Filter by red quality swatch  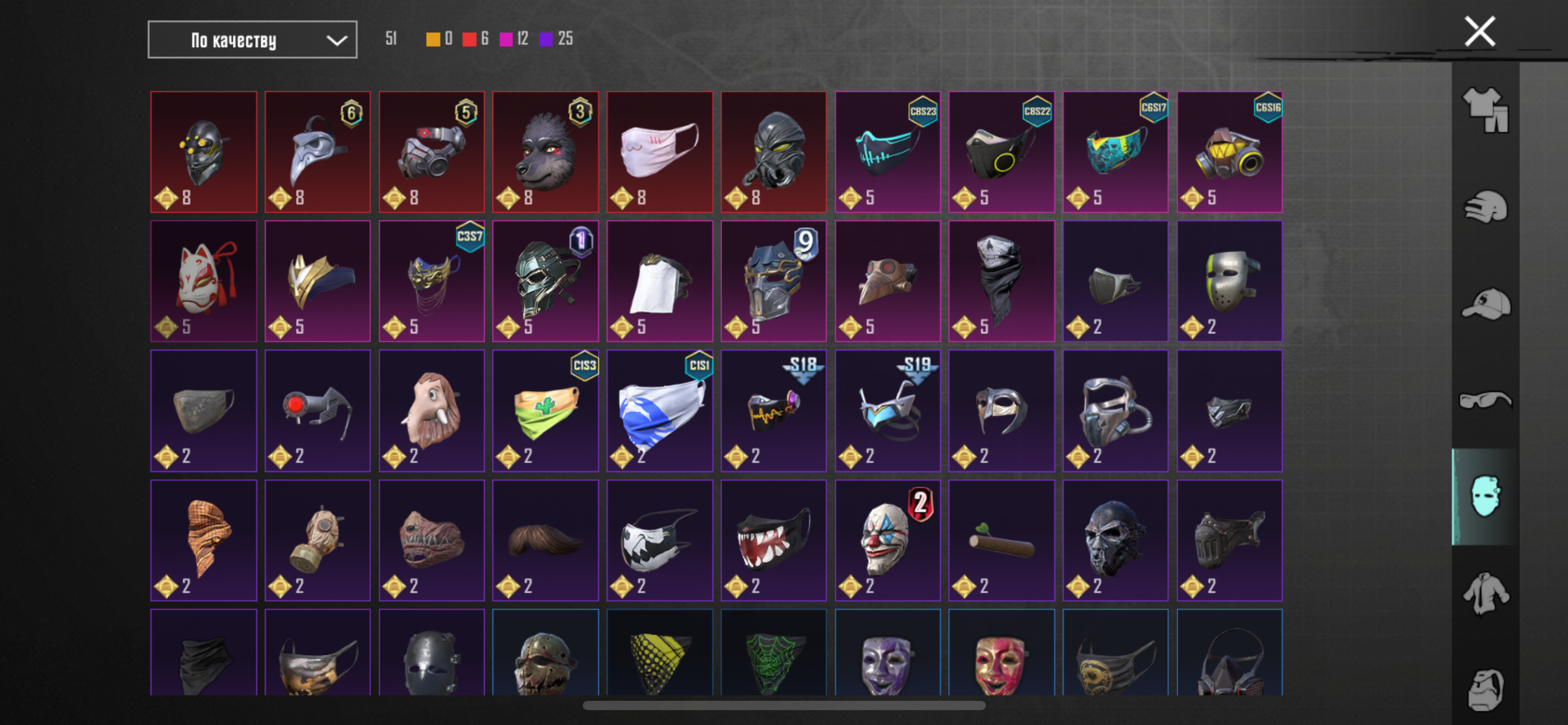tap(469, 40)
